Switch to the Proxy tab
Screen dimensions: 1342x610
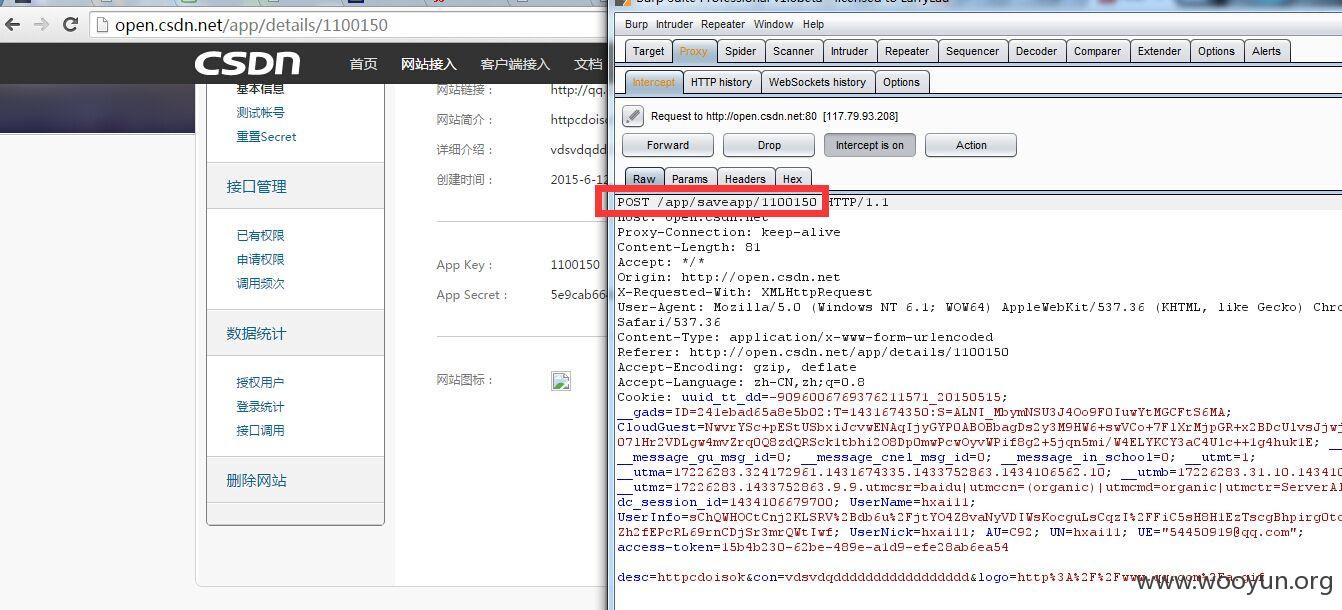693,51
